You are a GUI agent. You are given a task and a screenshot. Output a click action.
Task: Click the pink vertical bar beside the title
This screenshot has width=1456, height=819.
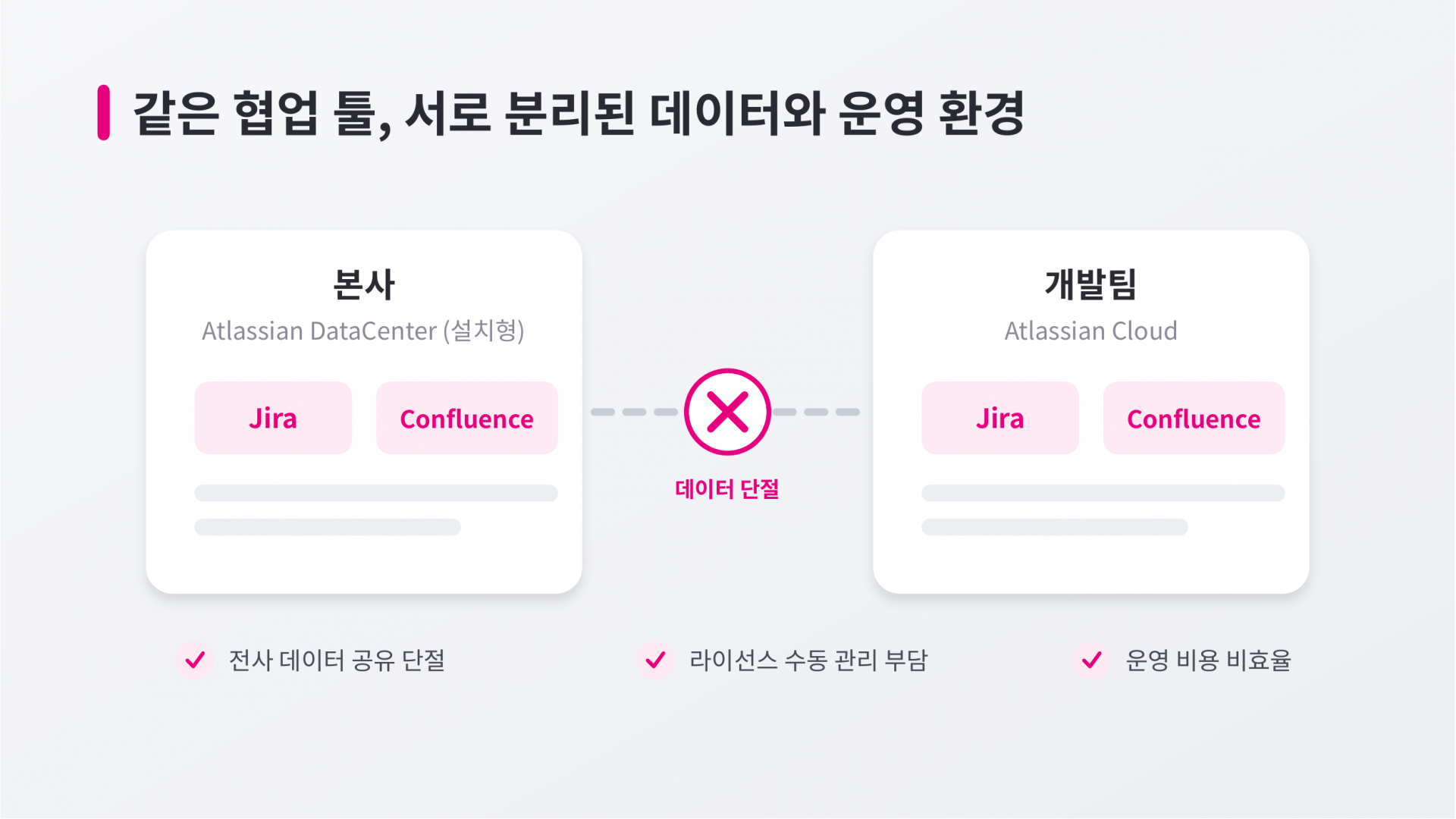click(x=104, y=112)
